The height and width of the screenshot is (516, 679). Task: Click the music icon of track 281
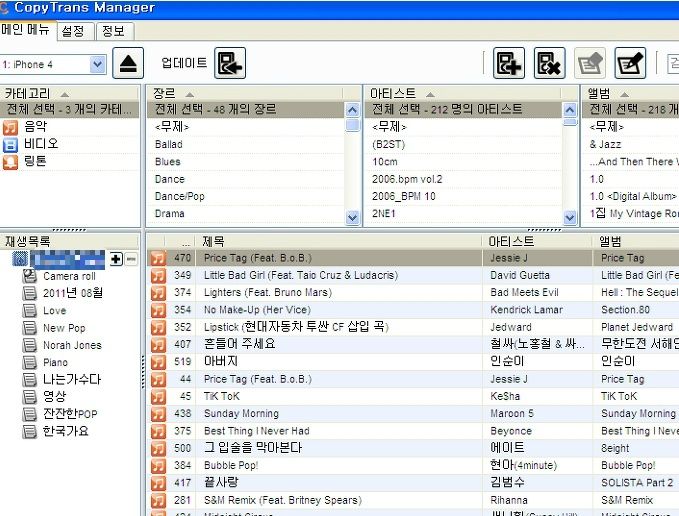pyautogui.click(x=158, y=501)
